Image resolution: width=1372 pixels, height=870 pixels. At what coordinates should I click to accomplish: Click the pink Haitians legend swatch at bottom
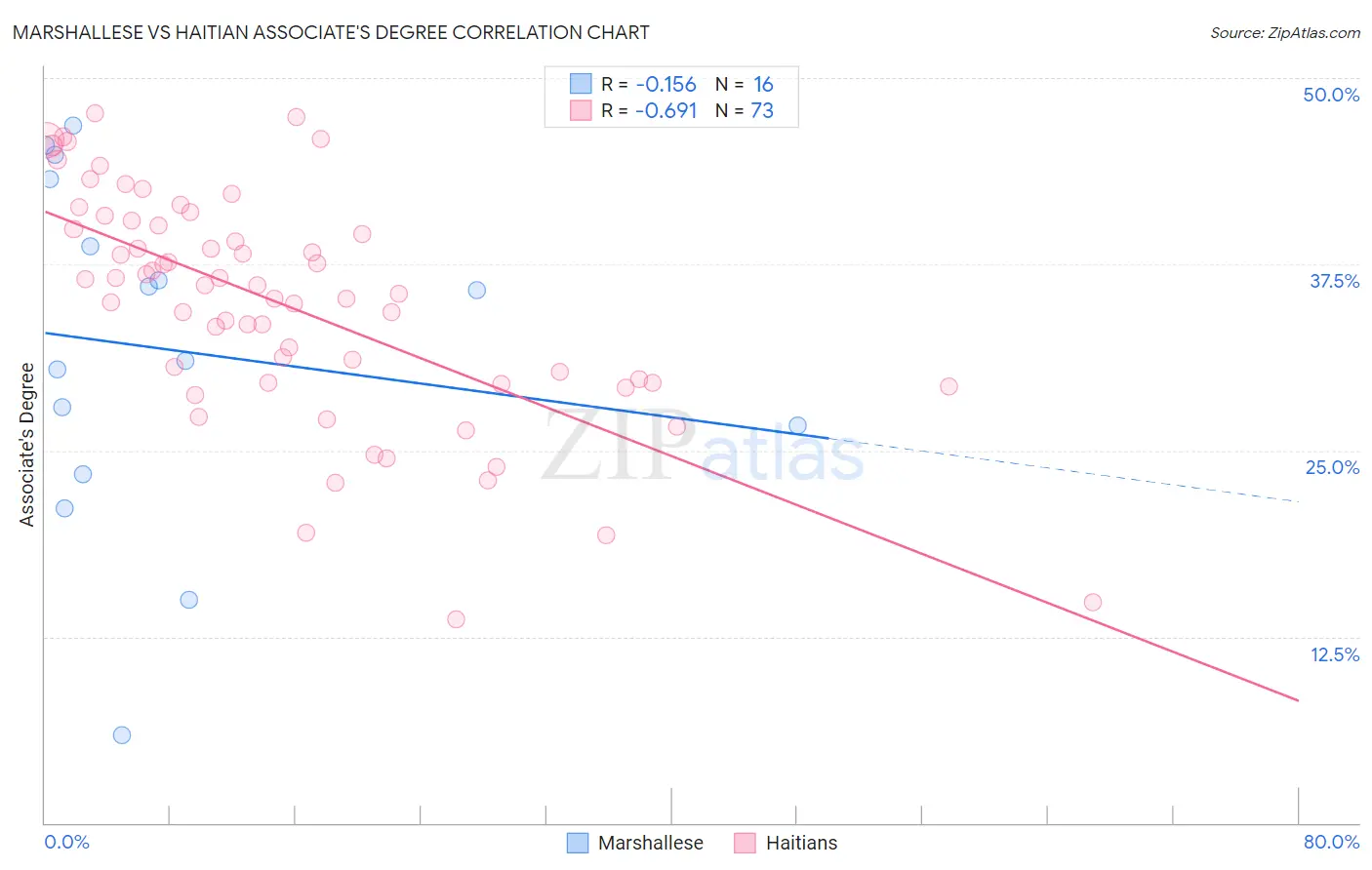coord(746,843)
